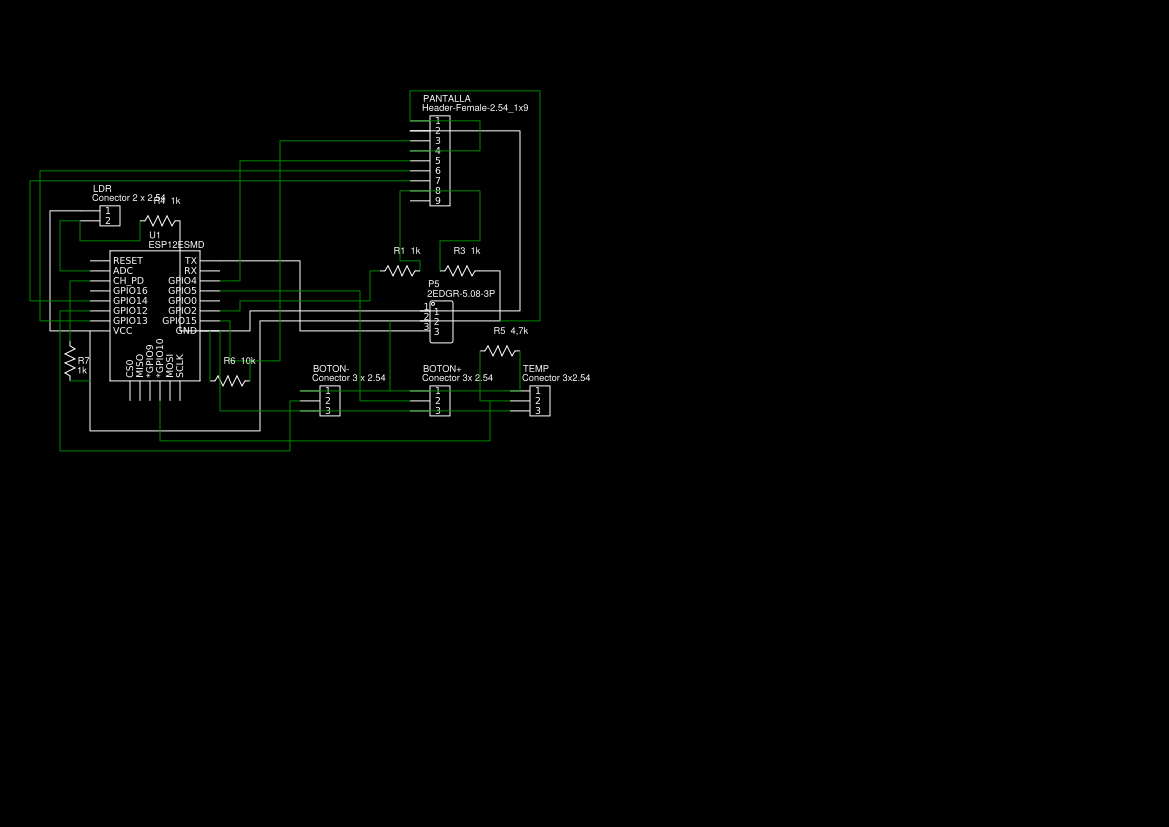The height and width of the screenshot is (827, 1169).
Task: Select the BOTON- connector label
Action: pyautogui.click(x=331, y=369)
